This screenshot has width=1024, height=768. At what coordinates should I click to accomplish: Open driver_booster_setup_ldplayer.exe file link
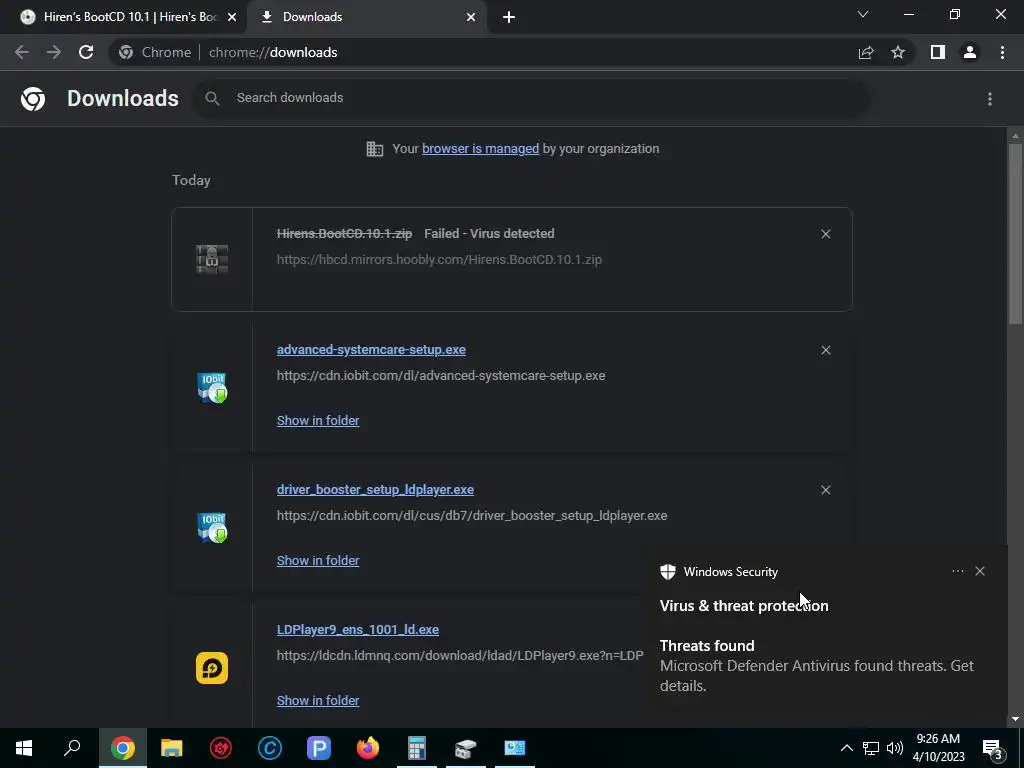pos(376,490)
